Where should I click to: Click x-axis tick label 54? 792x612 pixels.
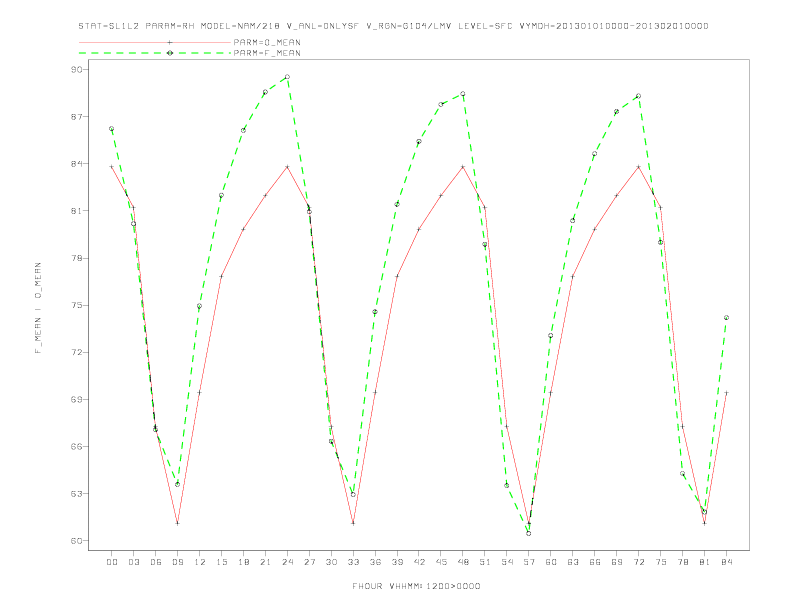[x=507, y=562]
